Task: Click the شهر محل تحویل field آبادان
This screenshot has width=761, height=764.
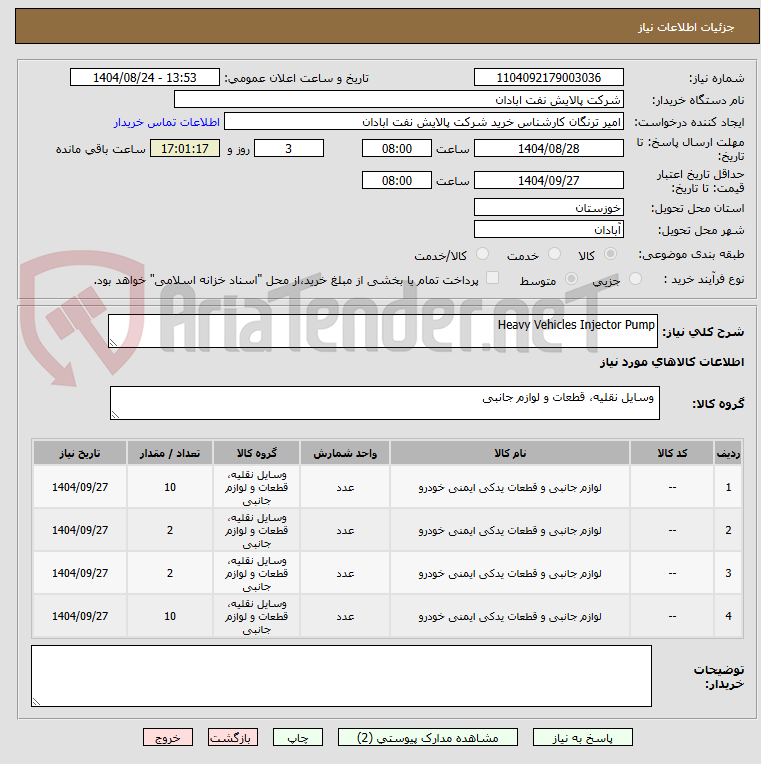Action: (549, 229)
